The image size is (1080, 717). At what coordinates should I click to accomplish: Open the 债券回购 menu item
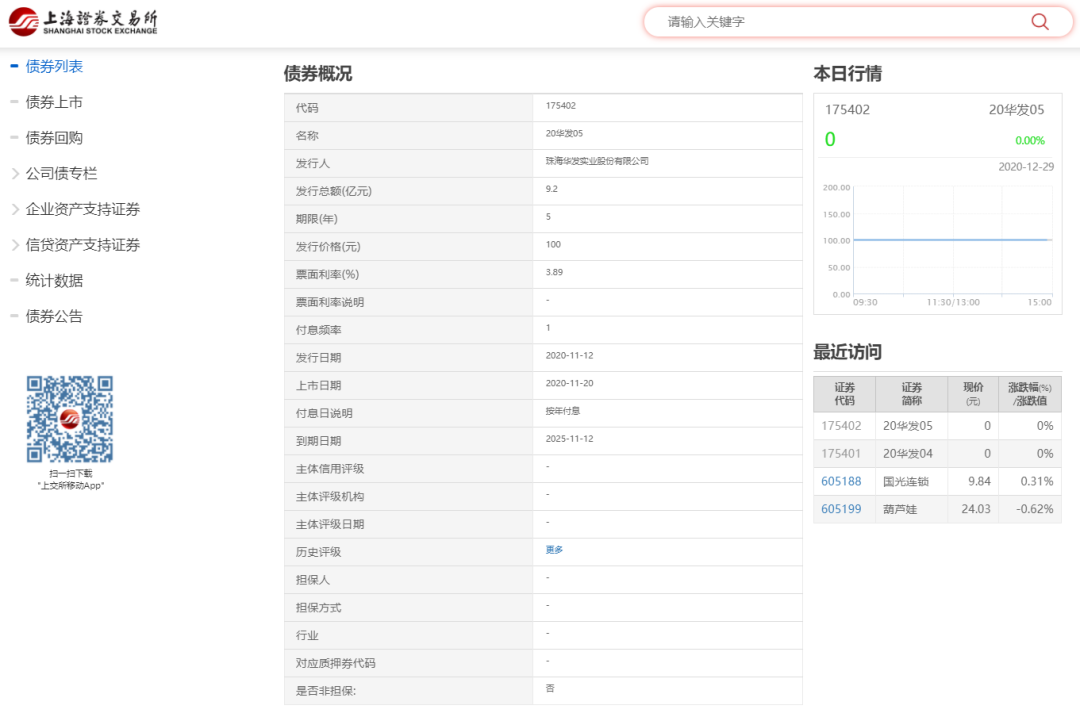pyautogui.click(x=54, y=138)
